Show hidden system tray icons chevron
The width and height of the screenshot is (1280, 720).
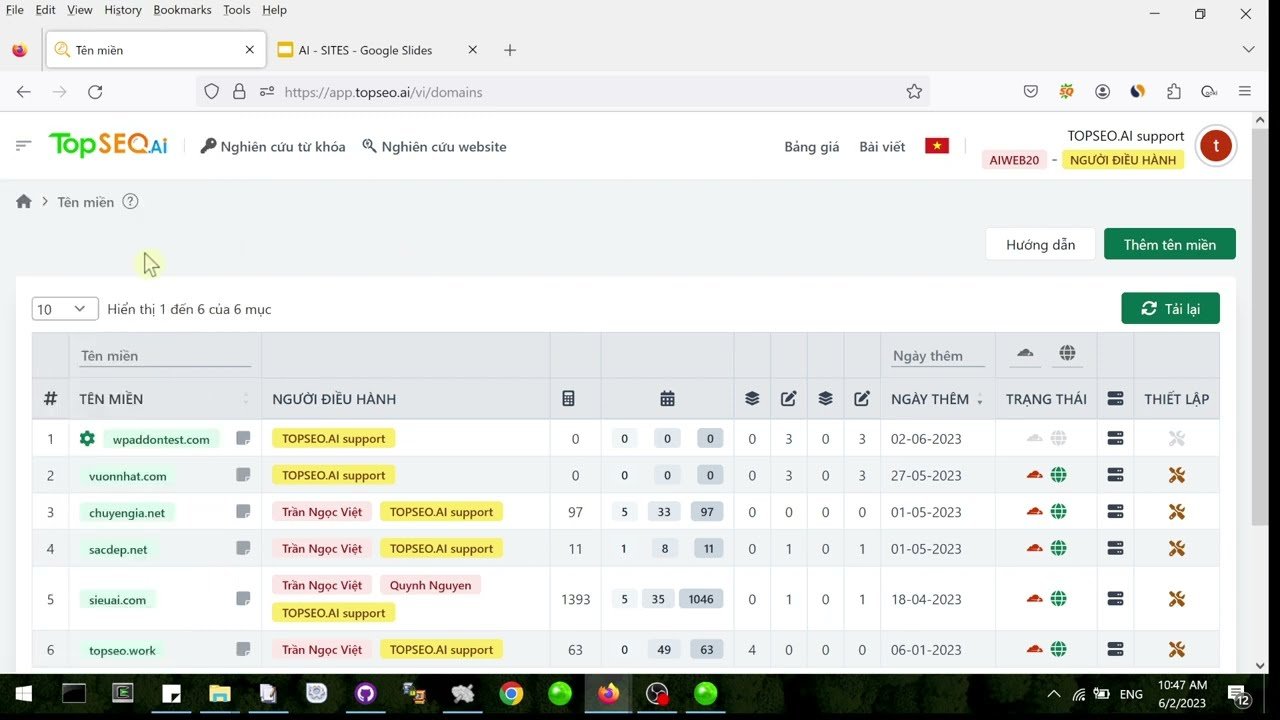pos(1053,694)
